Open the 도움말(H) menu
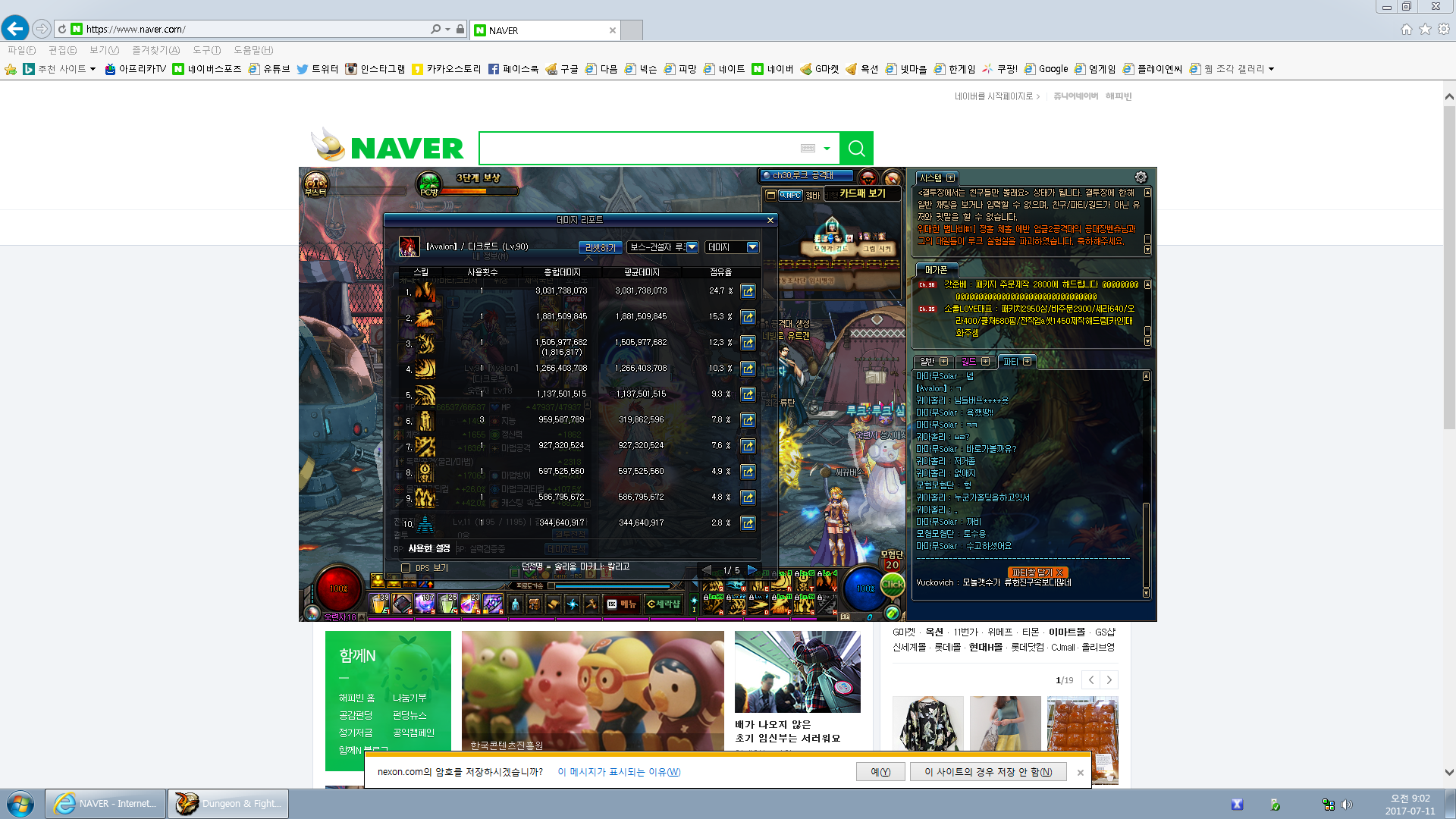This screenshot has height=819, width=1456. coord(253,50)
